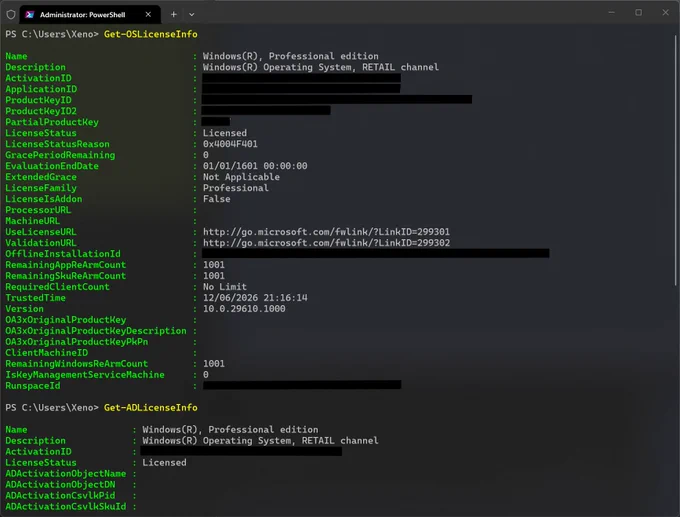Click the RunspaceId property label

pos(33,386)
